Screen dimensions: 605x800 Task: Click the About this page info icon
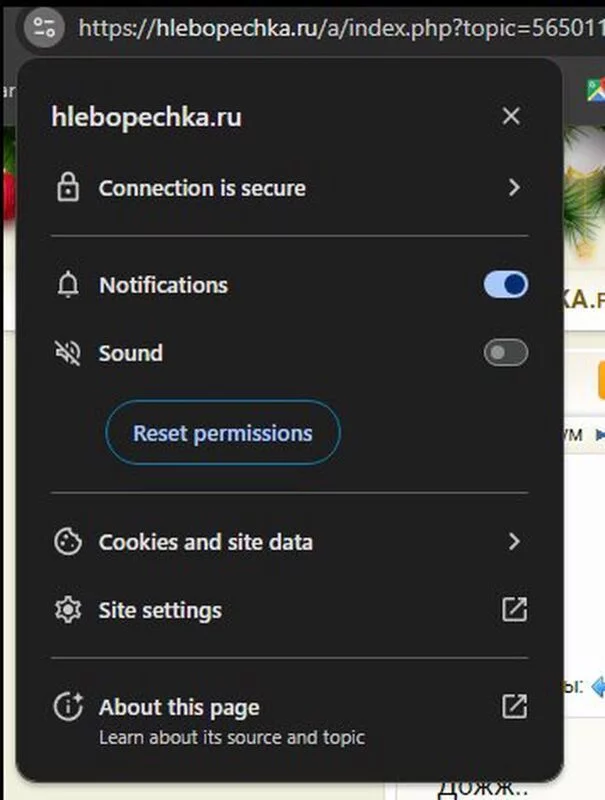[68, 707]
